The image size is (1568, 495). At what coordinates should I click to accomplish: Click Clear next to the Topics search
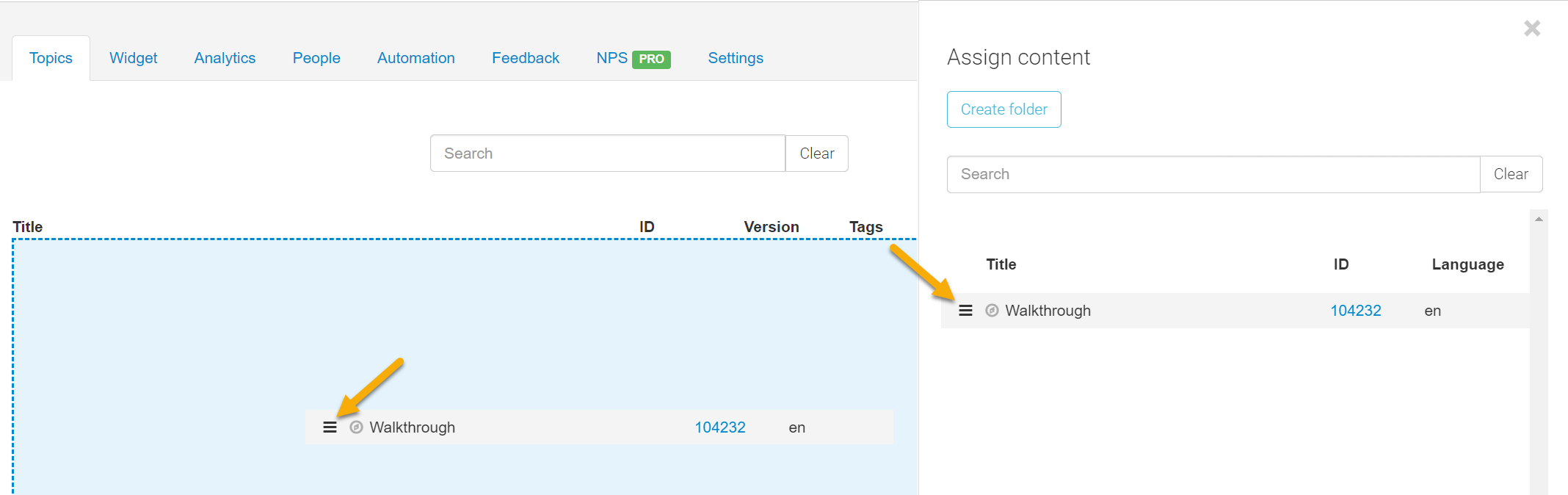pos(816,153)
